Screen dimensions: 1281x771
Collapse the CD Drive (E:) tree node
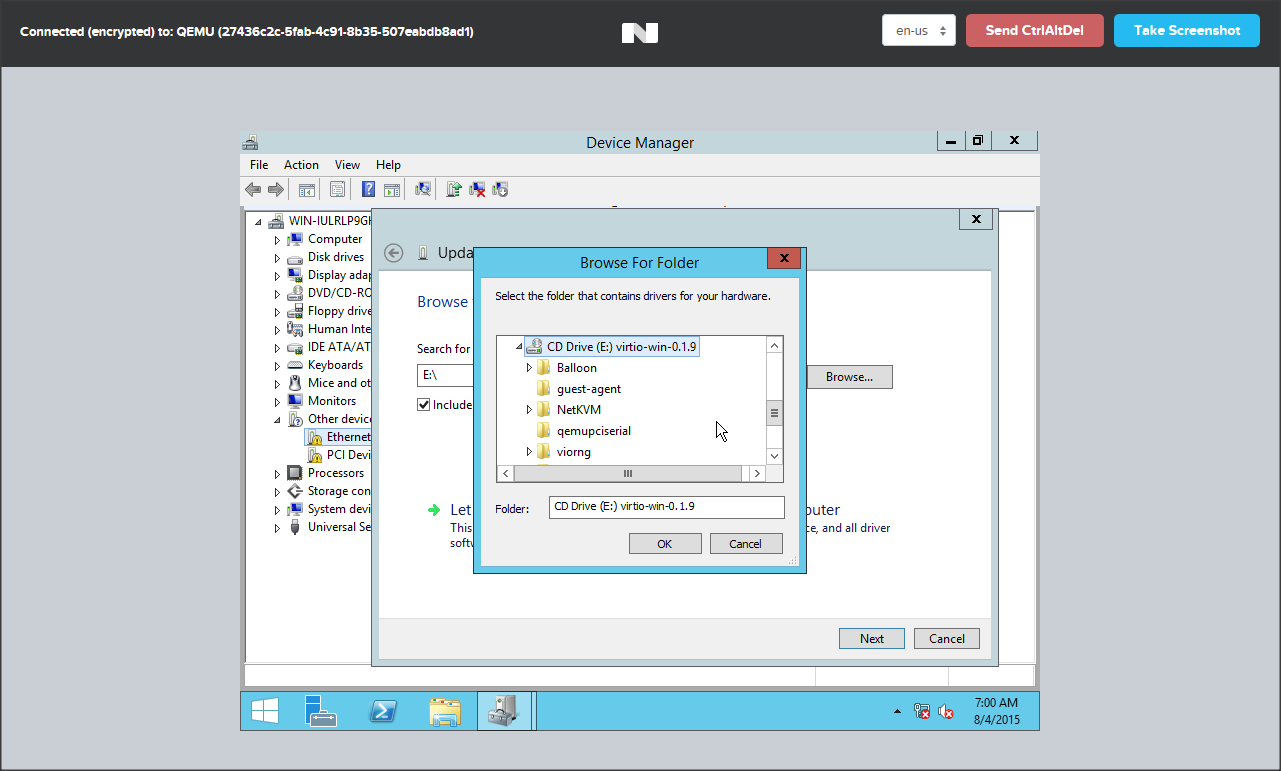pyautogui.click(x=518, y=347)
